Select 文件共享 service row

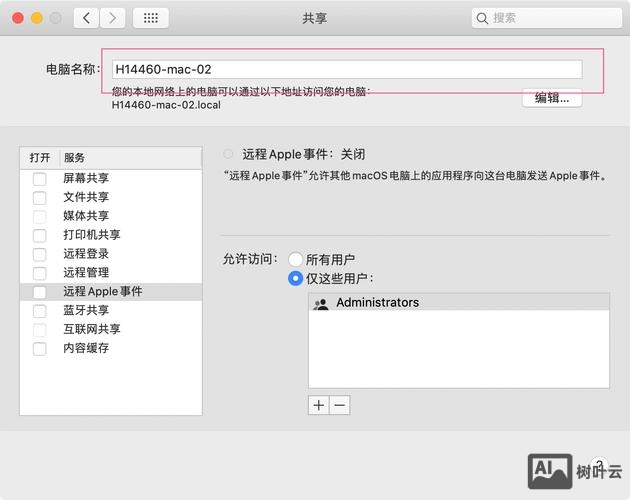click(111, 197)
